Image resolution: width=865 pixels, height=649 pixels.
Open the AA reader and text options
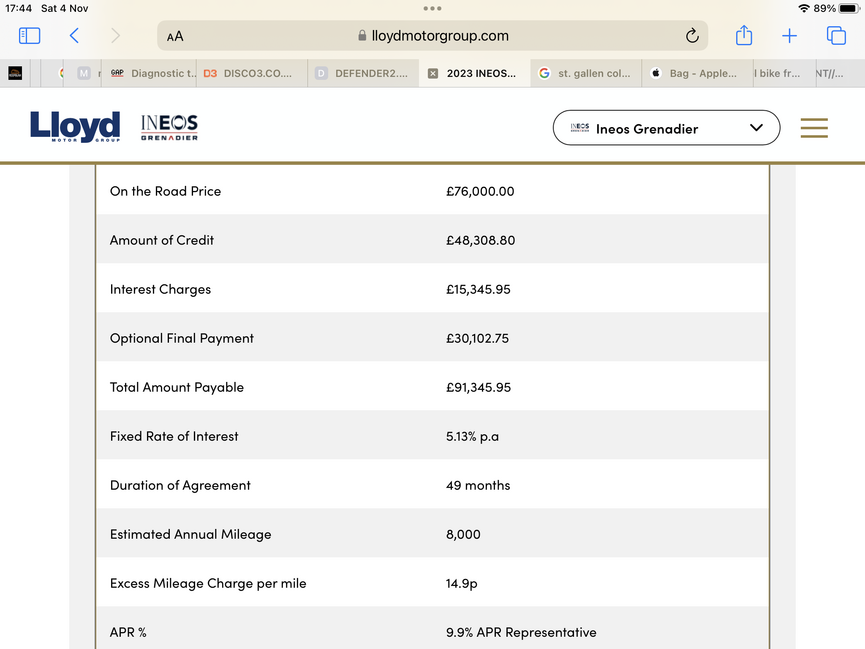[175, 36]
